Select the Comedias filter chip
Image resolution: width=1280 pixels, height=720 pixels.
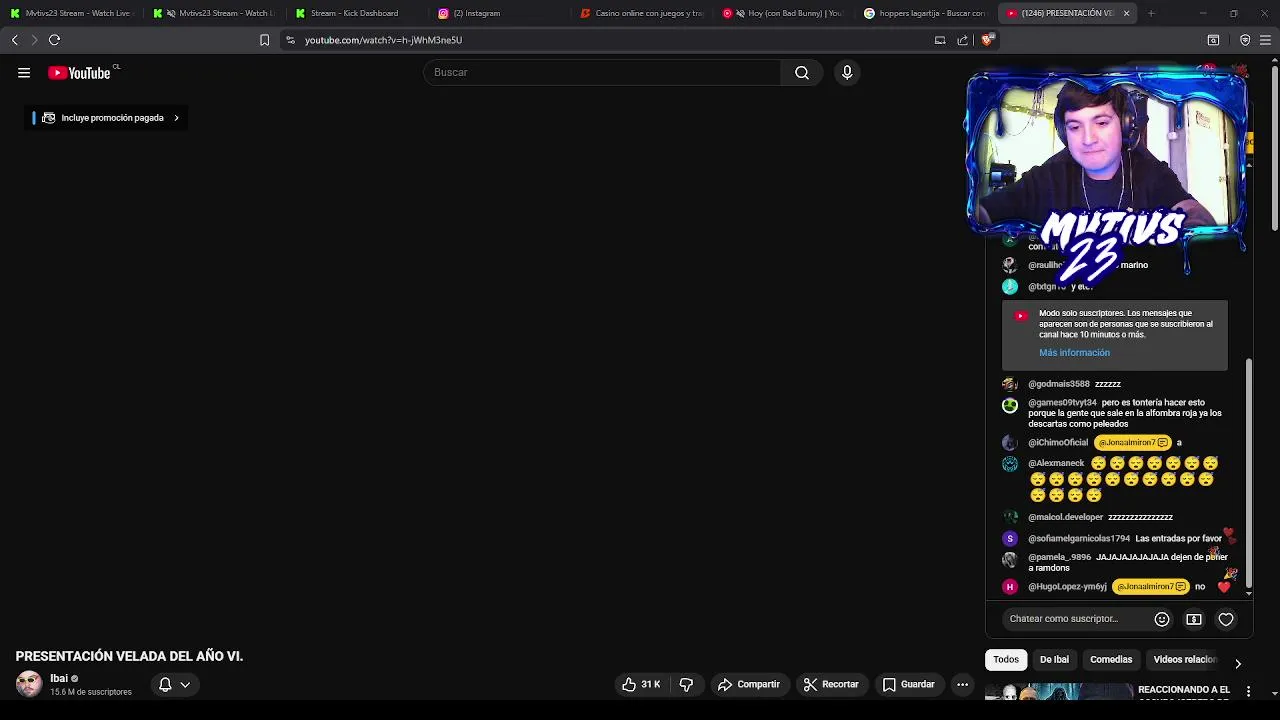[x=1111, y=660]
